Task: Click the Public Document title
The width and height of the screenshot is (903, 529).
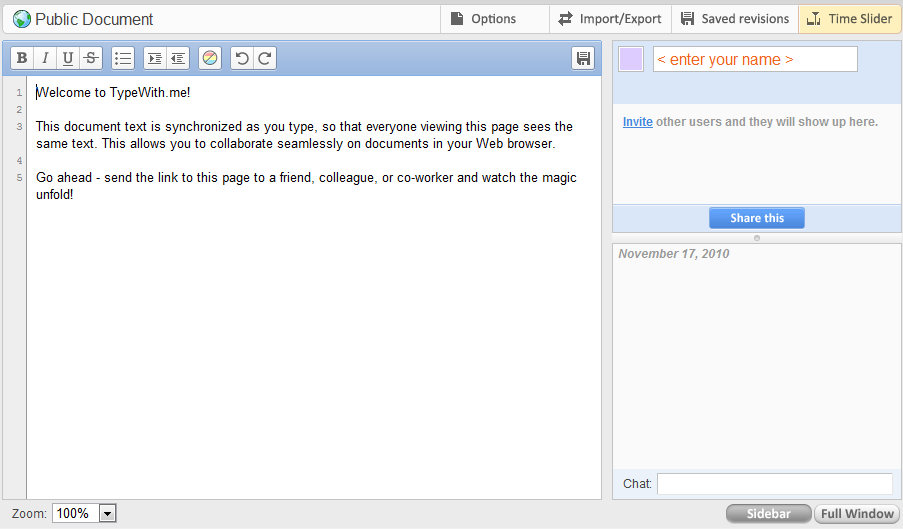Action: [x=94, y=19]
